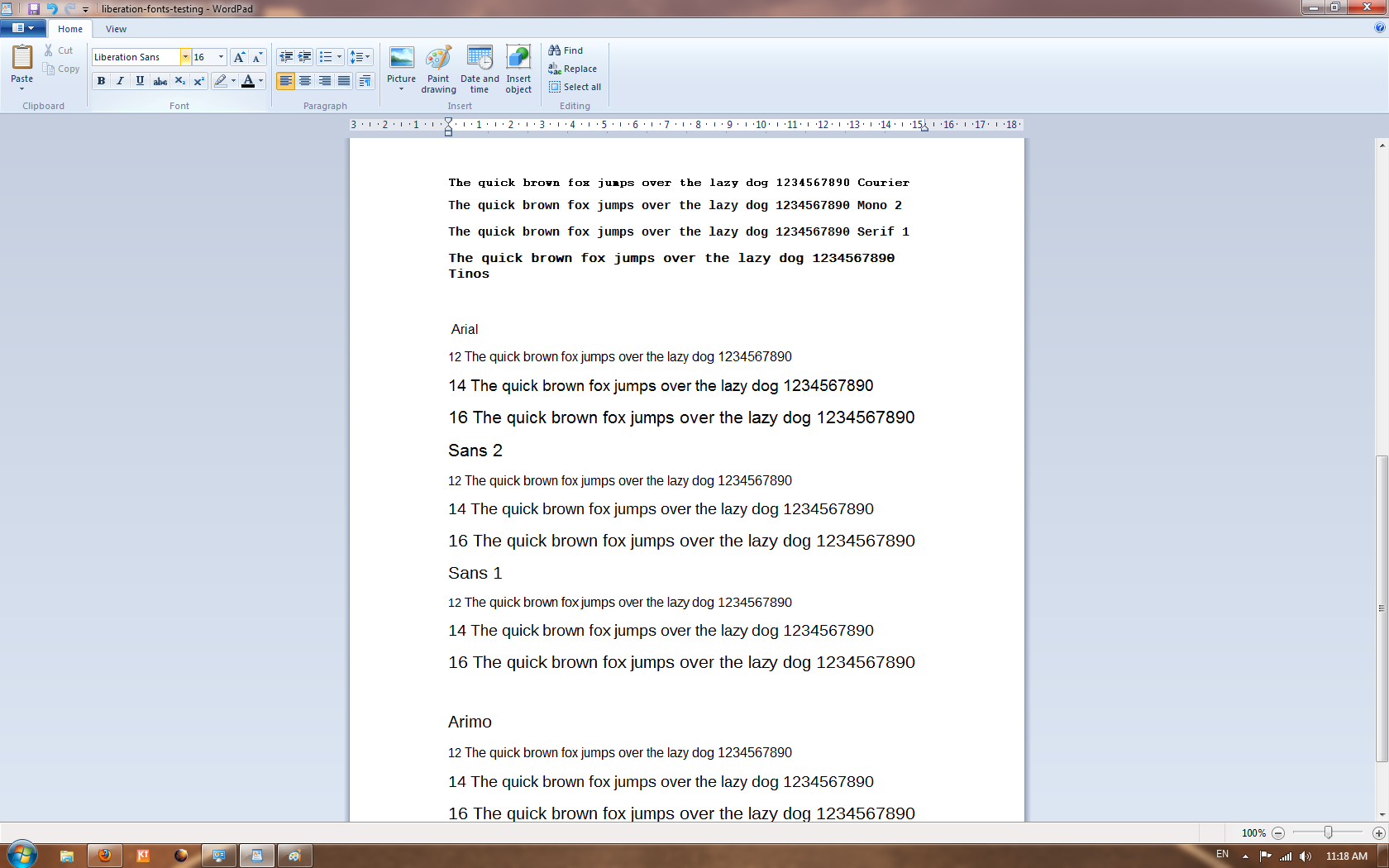
Task: Switch to the View tab
Action: (x=116, y=29)
